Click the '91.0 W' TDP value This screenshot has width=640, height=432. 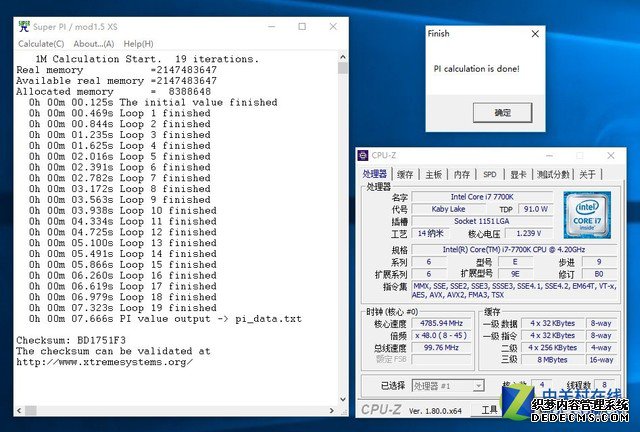536,209
